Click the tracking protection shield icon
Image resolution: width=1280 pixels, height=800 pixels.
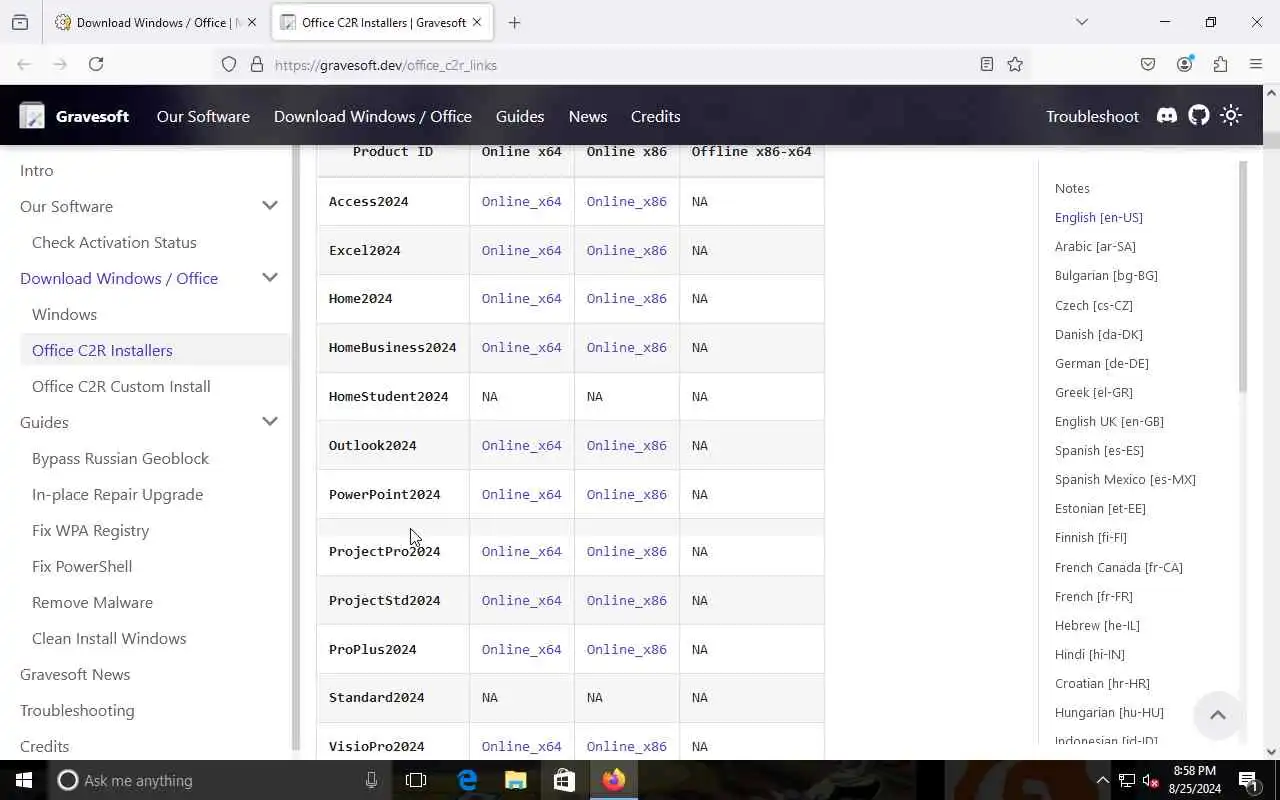tap(229, 64)
